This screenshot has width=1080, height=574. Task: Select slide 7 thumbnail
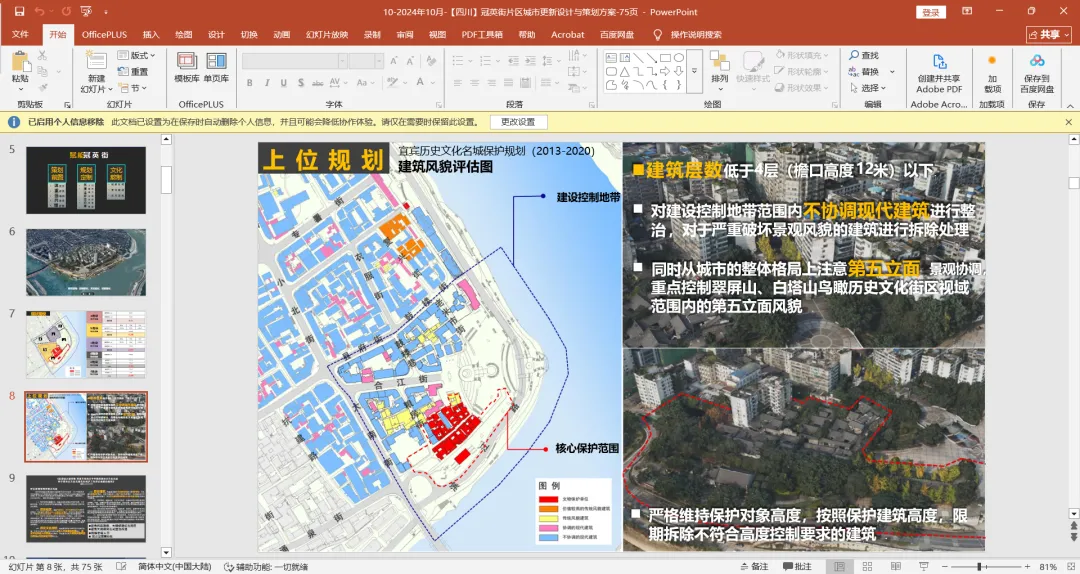86,344
